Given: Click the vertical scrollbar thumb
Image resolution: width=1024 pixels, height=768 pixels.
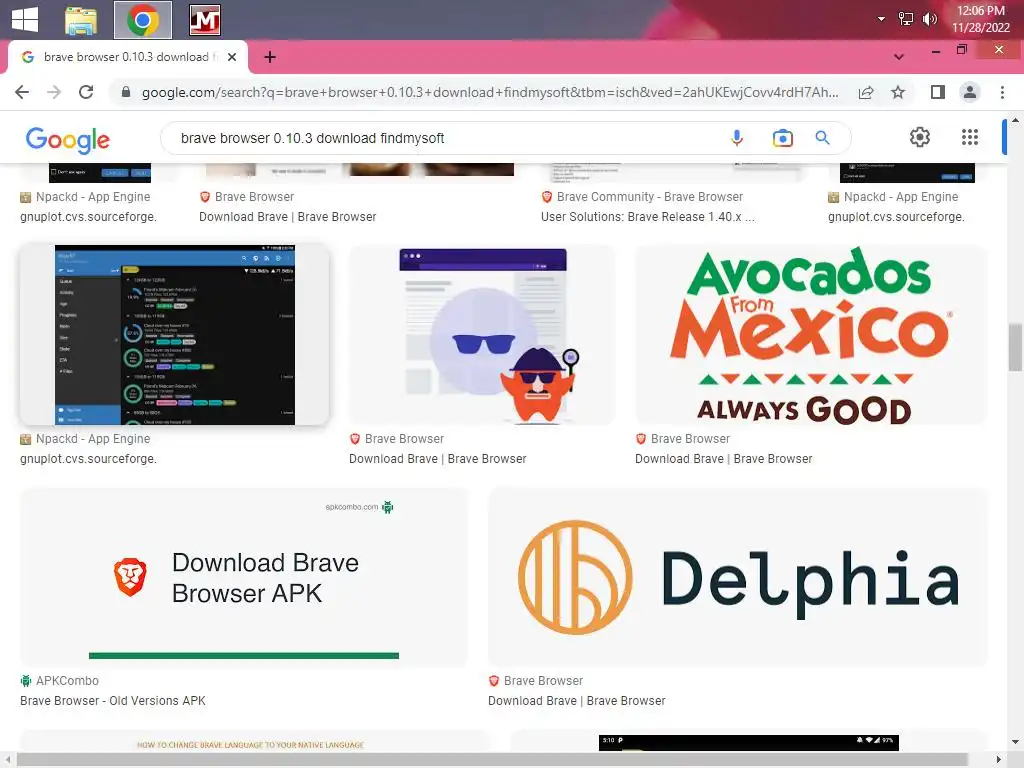Looking at the screenshot, I should pos(1014,347).
